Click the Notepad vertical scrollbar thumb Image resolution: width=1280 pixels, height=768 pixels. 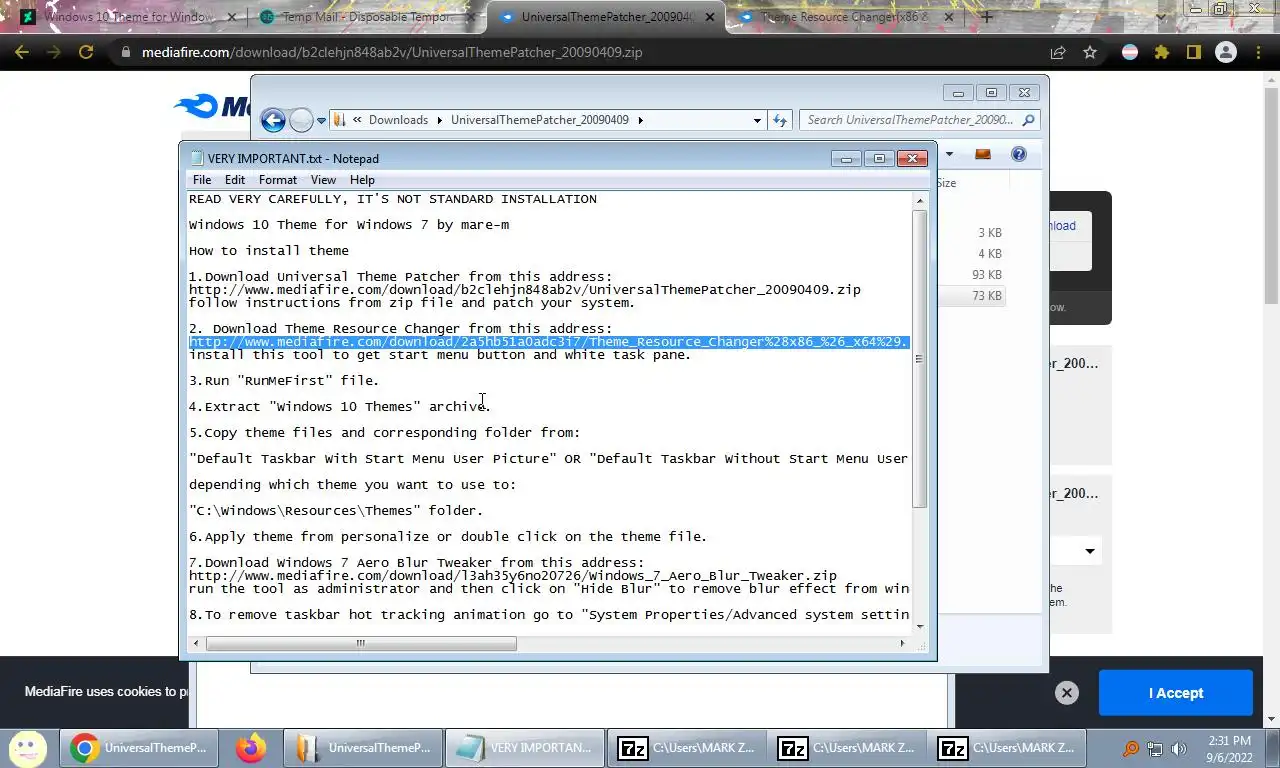click(x=920, y=358)
